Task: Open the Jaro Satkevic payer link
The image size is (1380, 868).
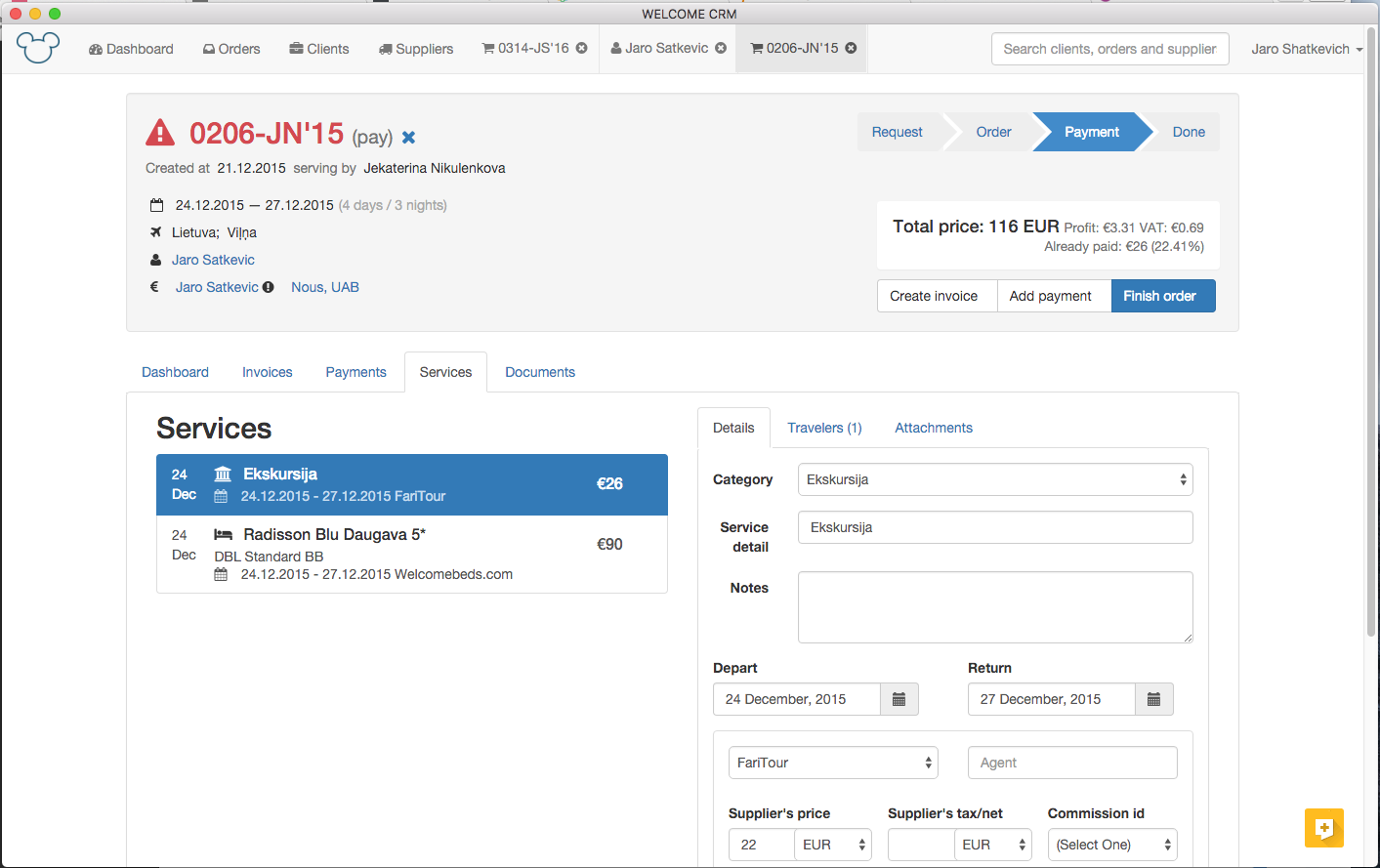Action: [217, 287]
